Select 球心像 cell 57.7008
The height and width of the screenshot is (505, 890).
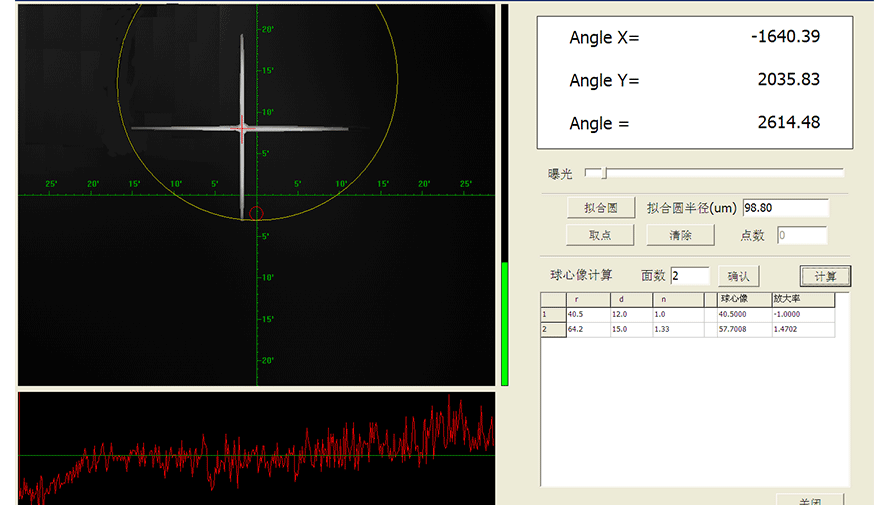(x=744, y=329)
